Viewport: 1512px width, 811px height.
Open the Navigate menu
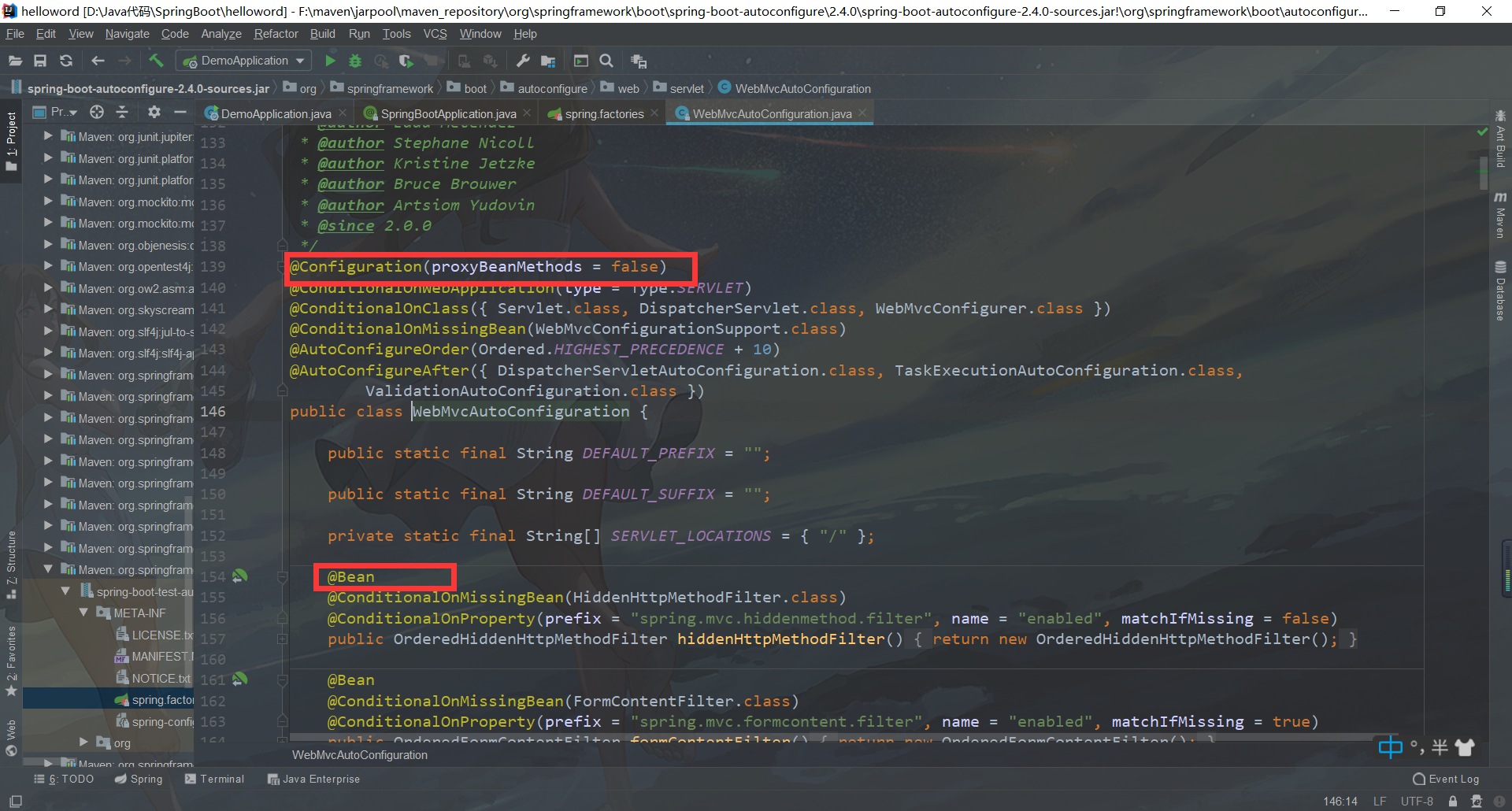coord(127,34)
